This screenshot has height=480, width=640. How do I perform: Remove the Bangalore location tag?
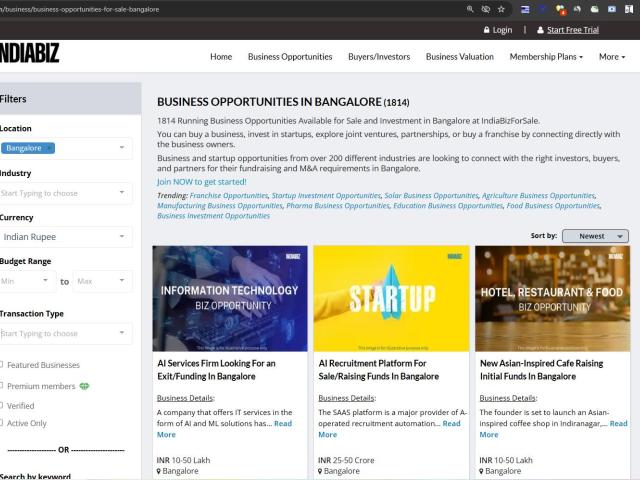pyautogui.click(x=50, y=148)
